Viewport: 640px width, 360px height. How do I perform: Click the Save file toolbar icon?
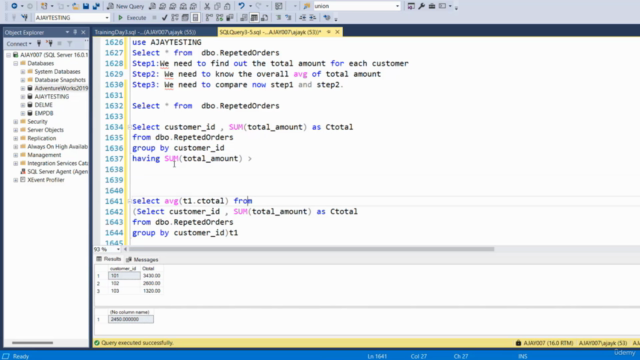coord(86,6)
